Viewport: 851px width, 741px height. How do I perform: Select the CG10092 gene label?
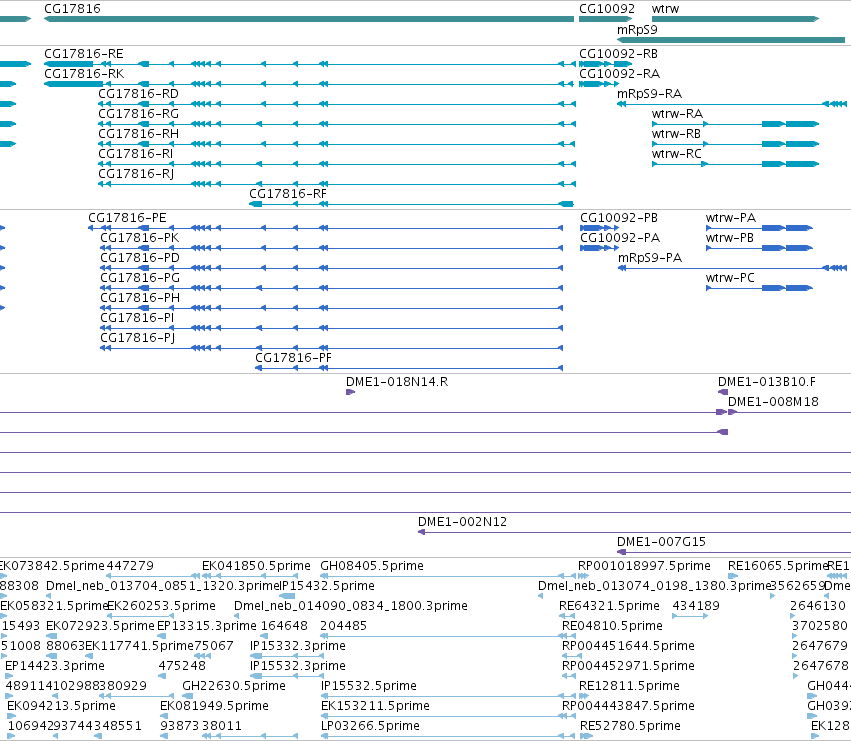[607, 9]
